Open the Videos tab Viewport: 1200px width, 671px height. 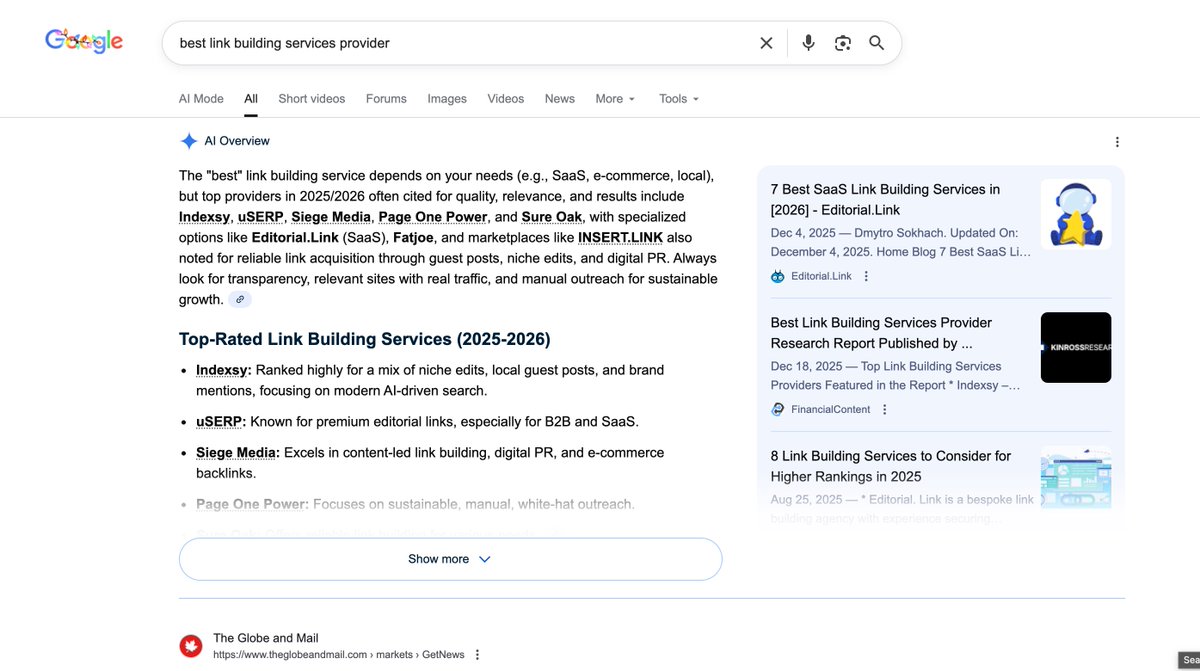(506, 99)
